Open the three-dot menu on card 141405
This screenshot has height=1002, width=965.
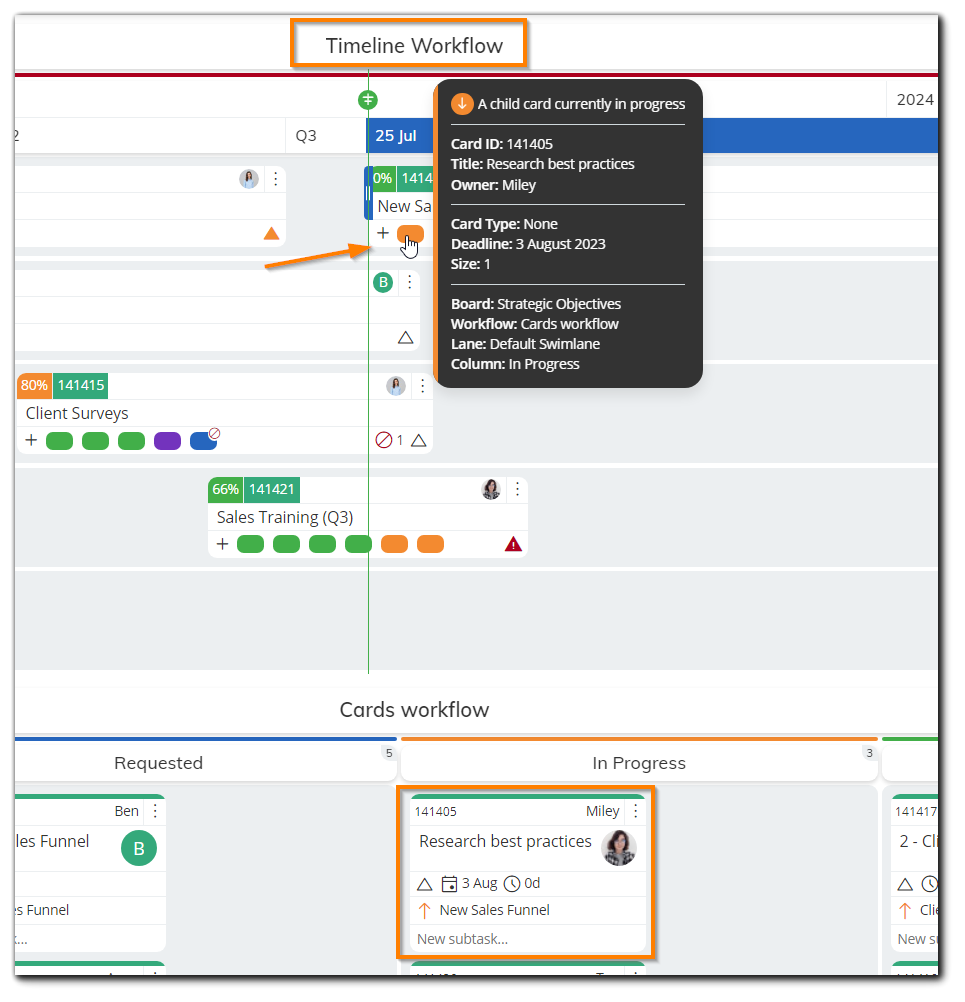pyautogui.click(x=637, y=811)
